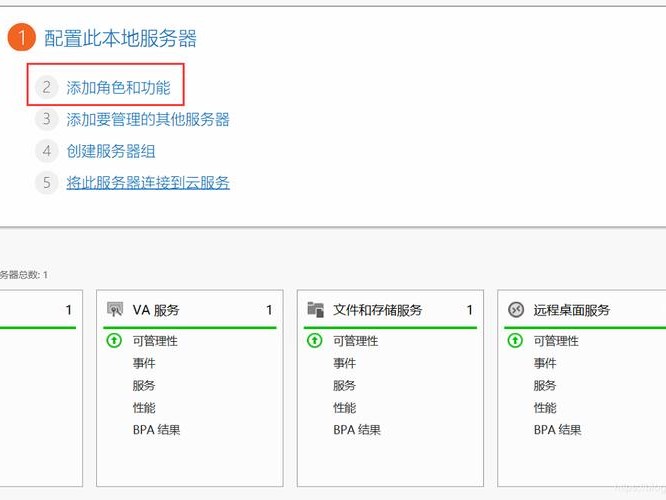Select 可管理性 in 文件和存储服务 tile

coord(356,341)
